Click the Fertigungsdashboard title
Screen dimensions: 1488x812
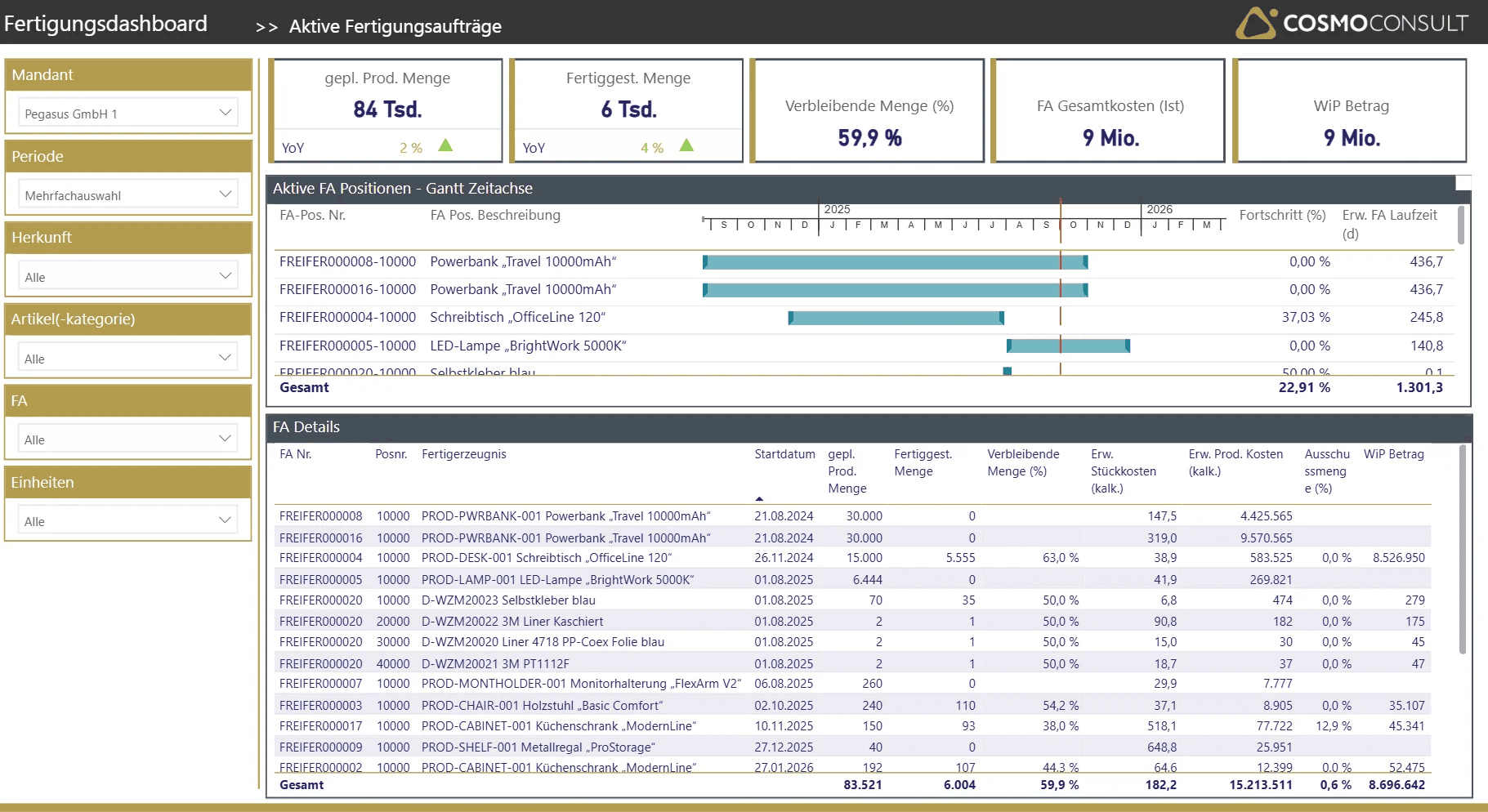point(105,24)
